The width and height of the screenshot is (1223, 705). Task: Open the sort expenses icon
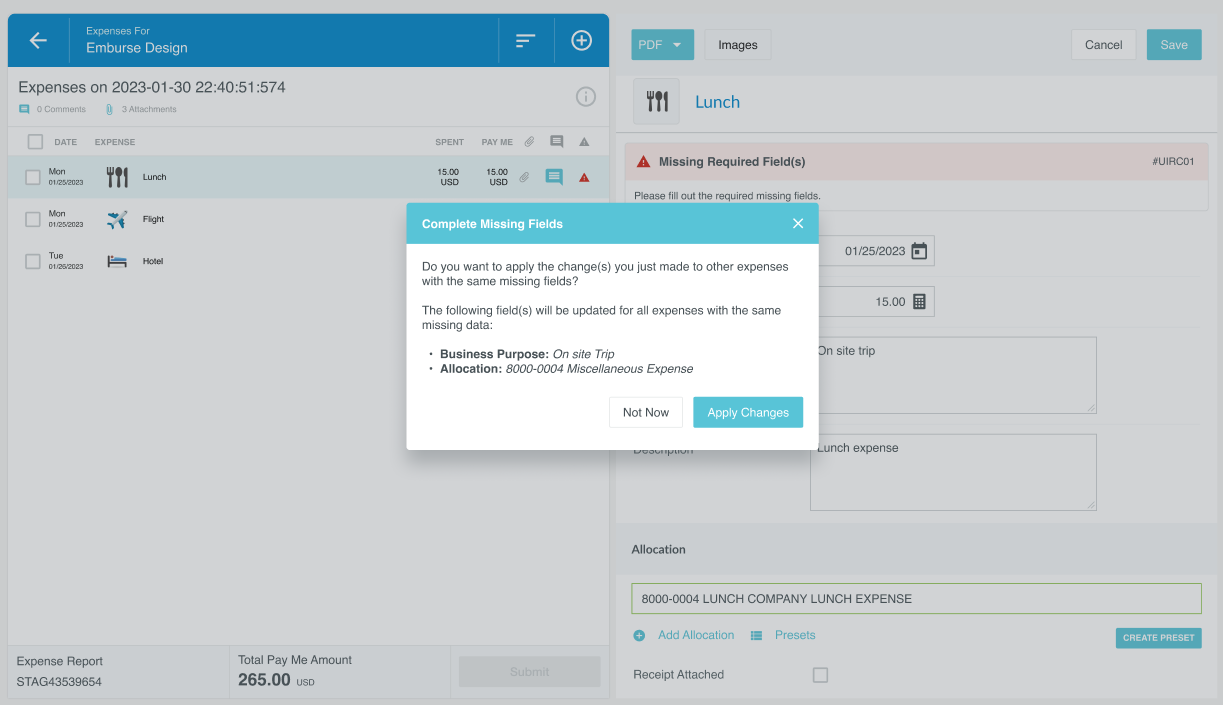[525, 40]
